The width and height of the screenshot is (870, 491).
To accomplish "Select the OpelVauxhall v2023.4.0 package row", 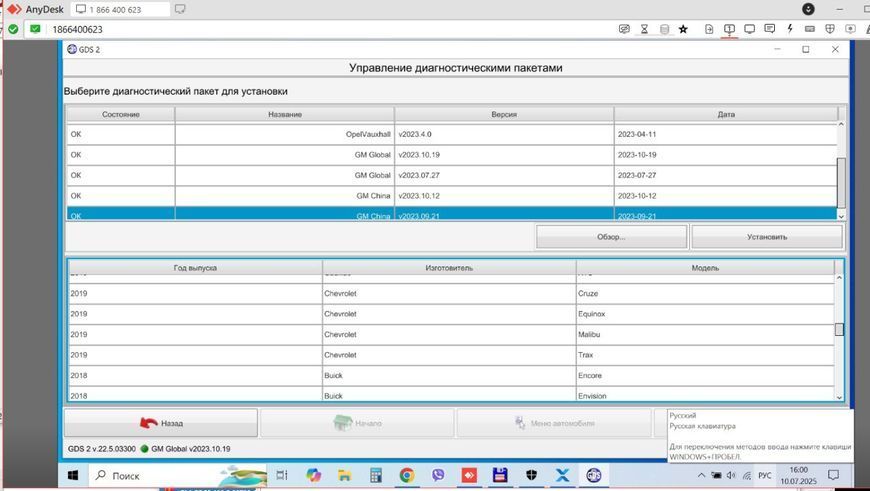I will 452,134.
